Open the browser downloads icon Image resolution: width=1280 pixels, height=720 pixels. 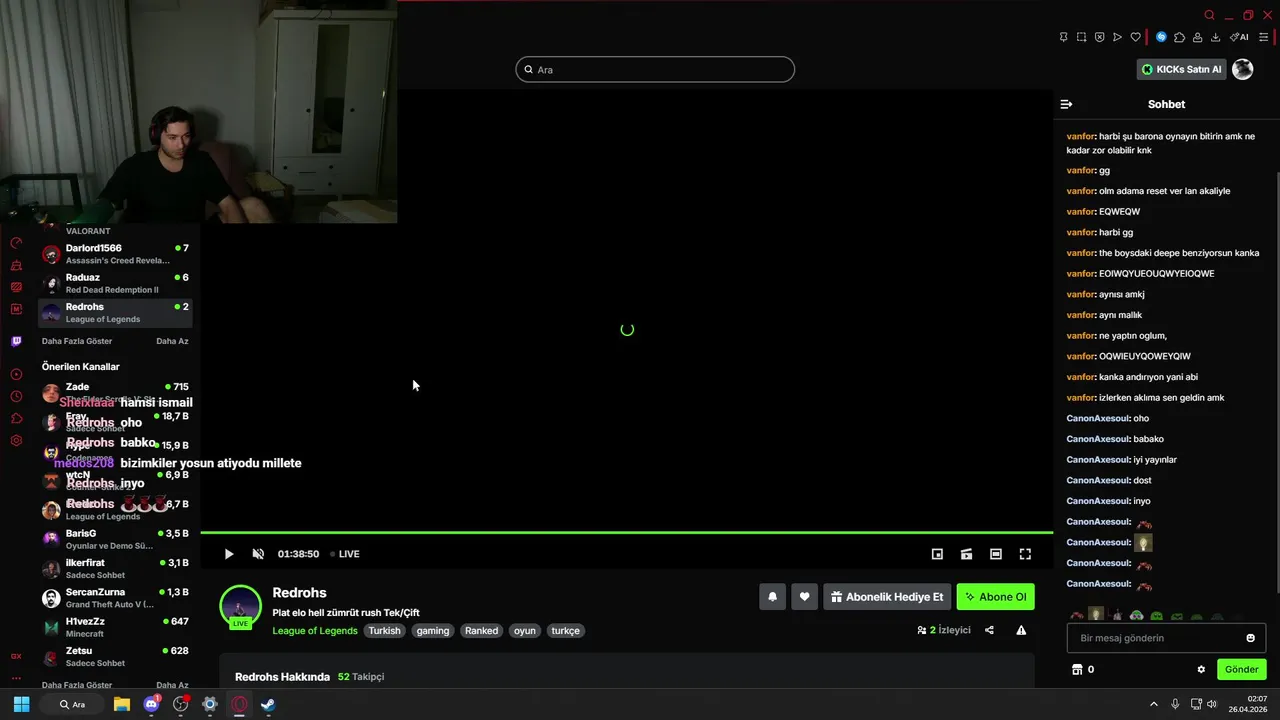(x=1215, y=37)
